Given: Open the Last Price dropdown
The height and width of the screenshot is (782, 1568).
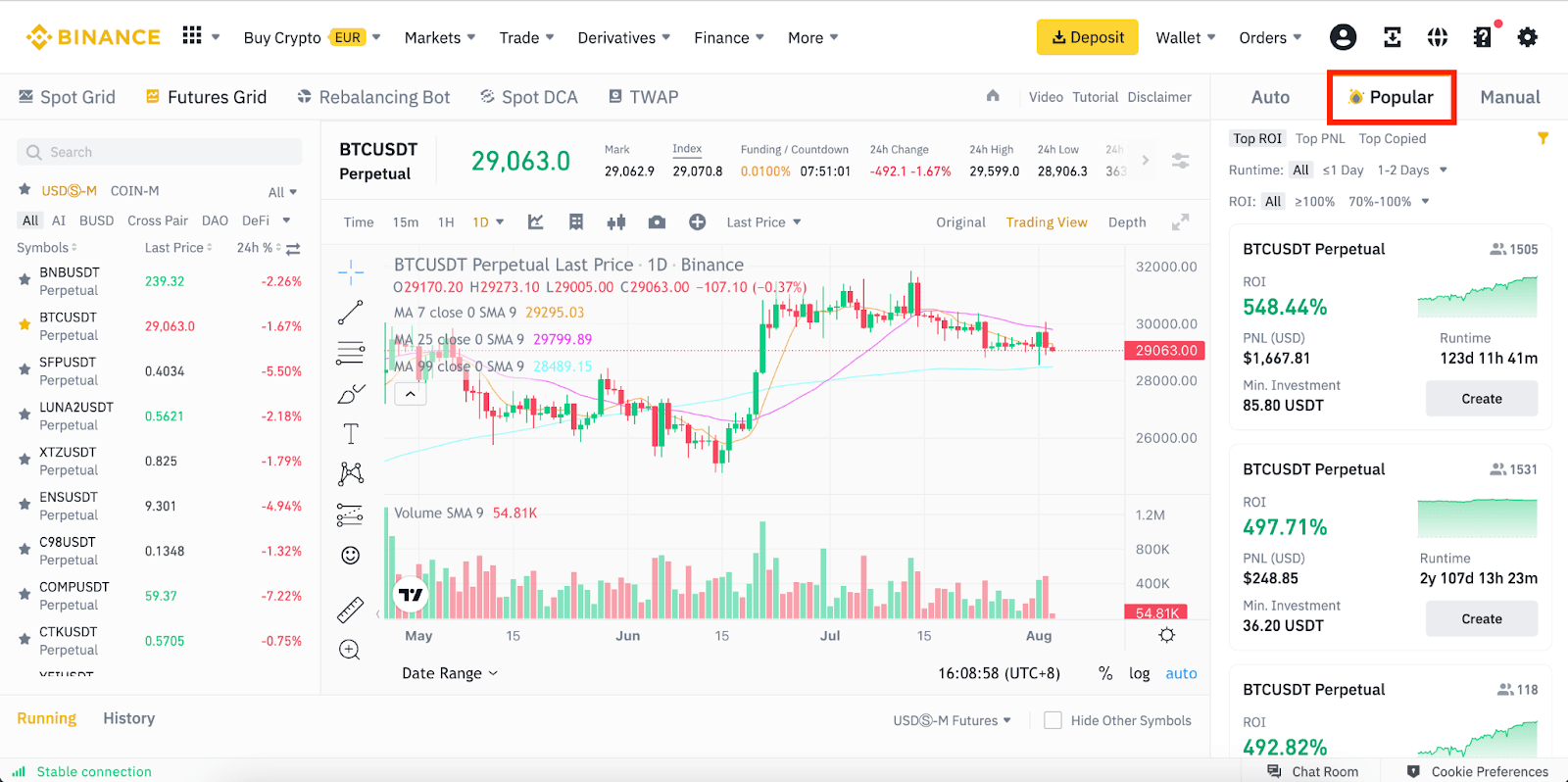Looking at the screenshot, I should (763, 222).
